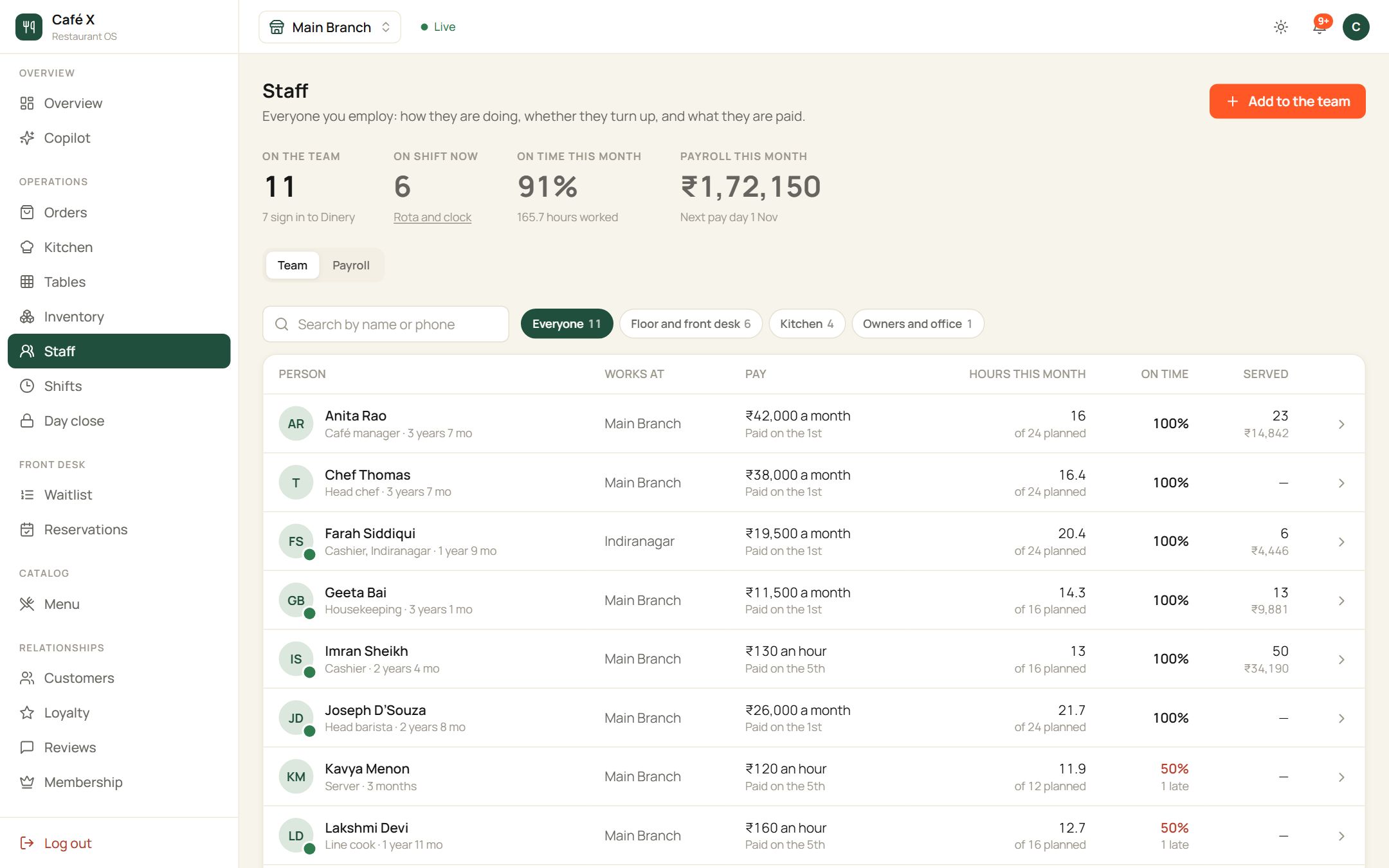Screen dimensions: 1389x868
Task: Expand Imran Sheikh's row chevron
Action: click(1341, 660)
